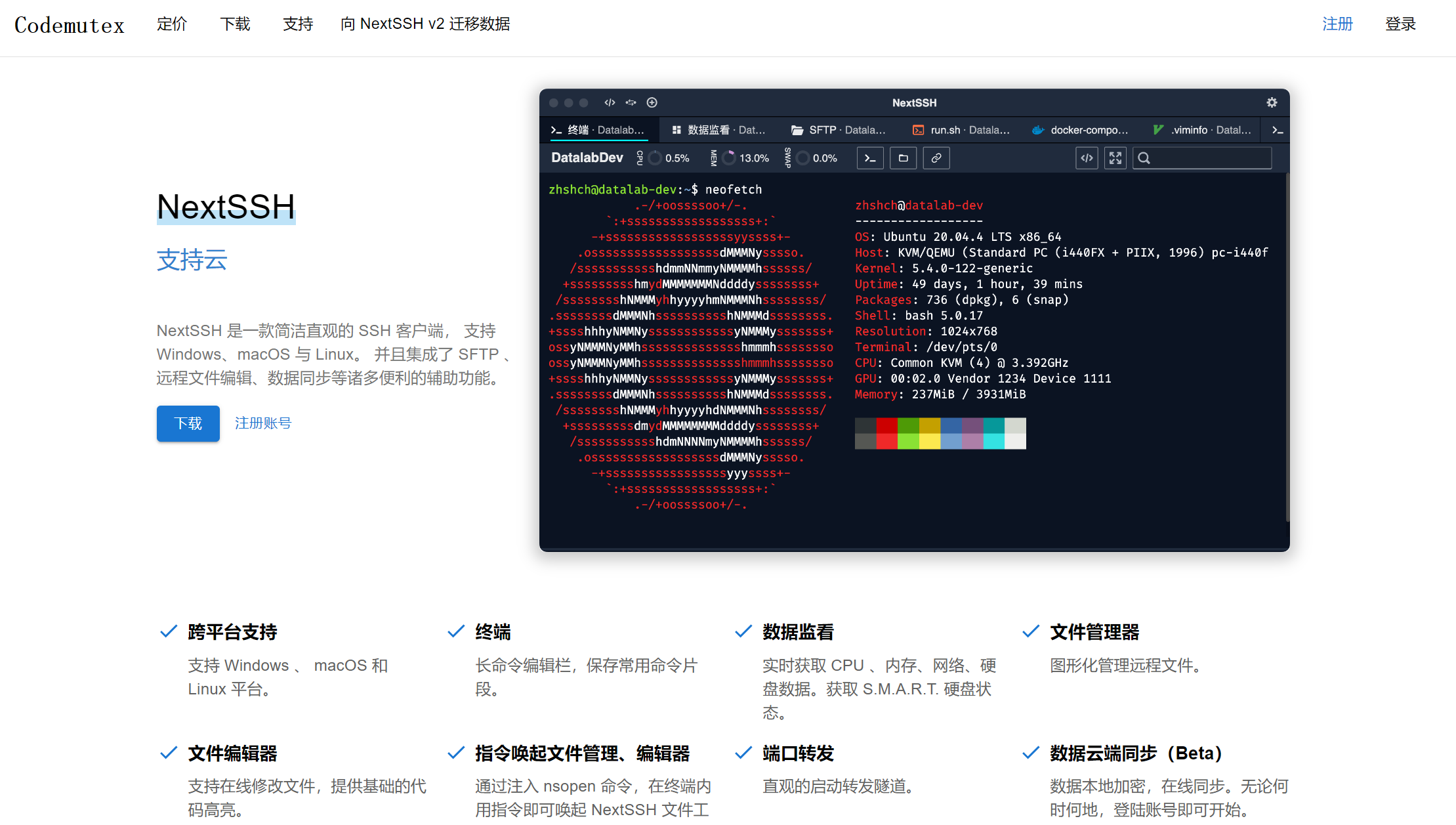Viewport: 1456px width, 825px height.
Task: Open terminal via DatalabDev toolbar prompt button
Action: click(x=870, y=158)
